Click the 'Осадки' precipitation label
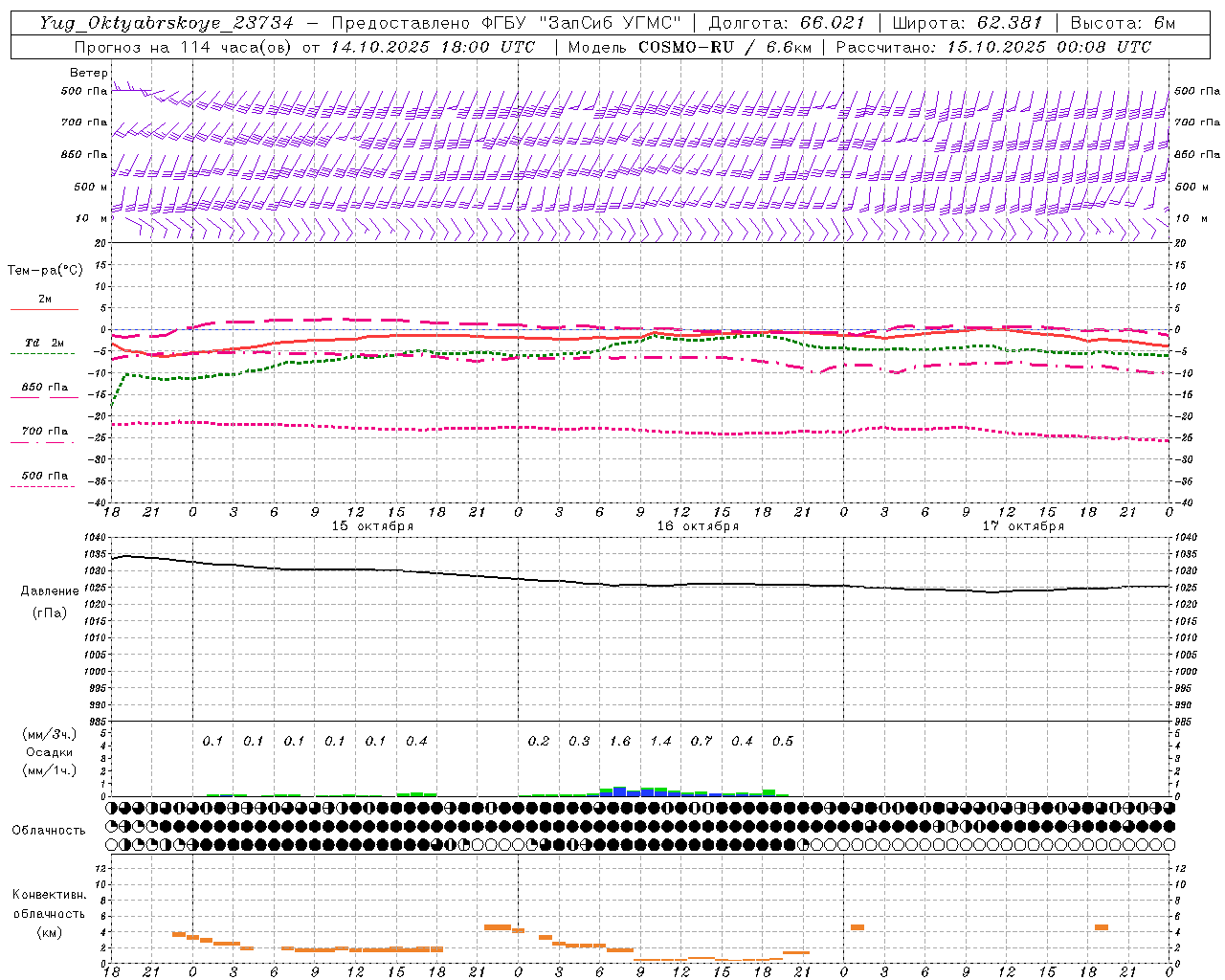 point(50,751)
